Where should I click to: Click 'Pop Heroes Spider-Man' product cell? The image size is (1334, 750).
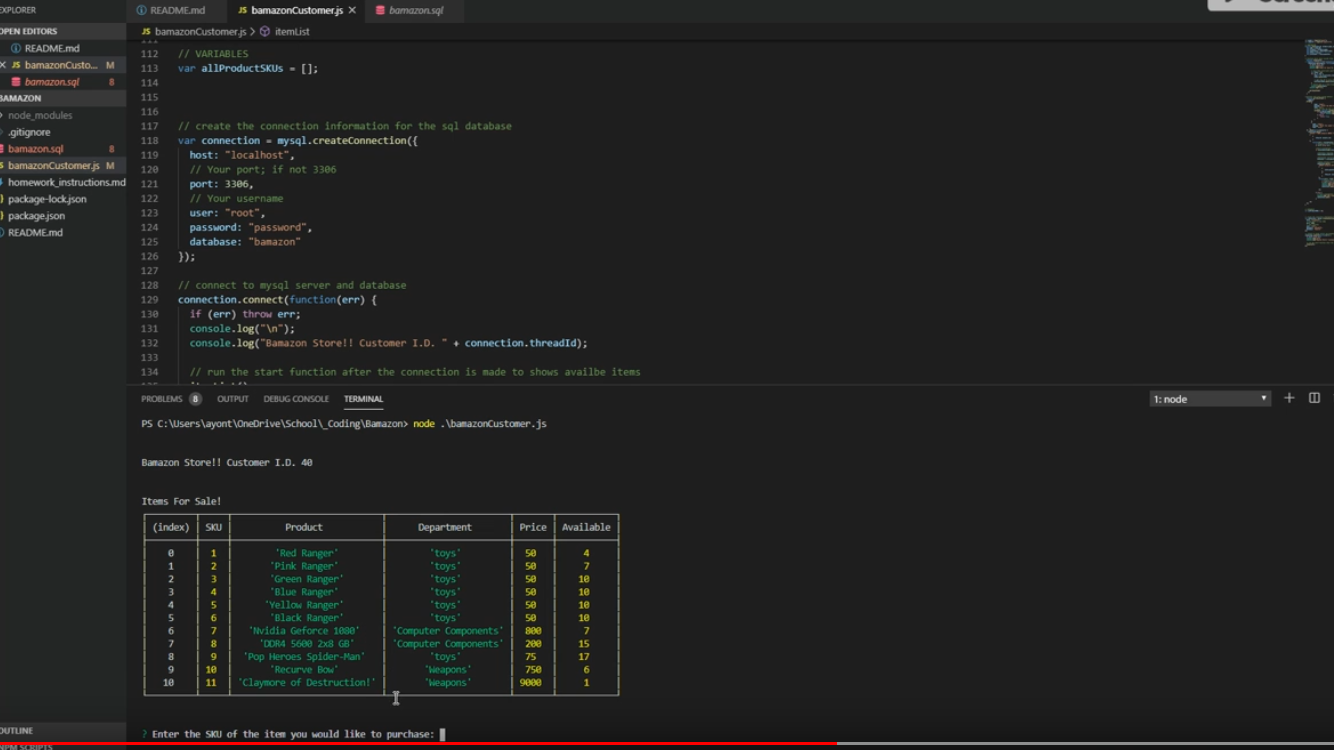pyautogui.click(x=304, y=657)
